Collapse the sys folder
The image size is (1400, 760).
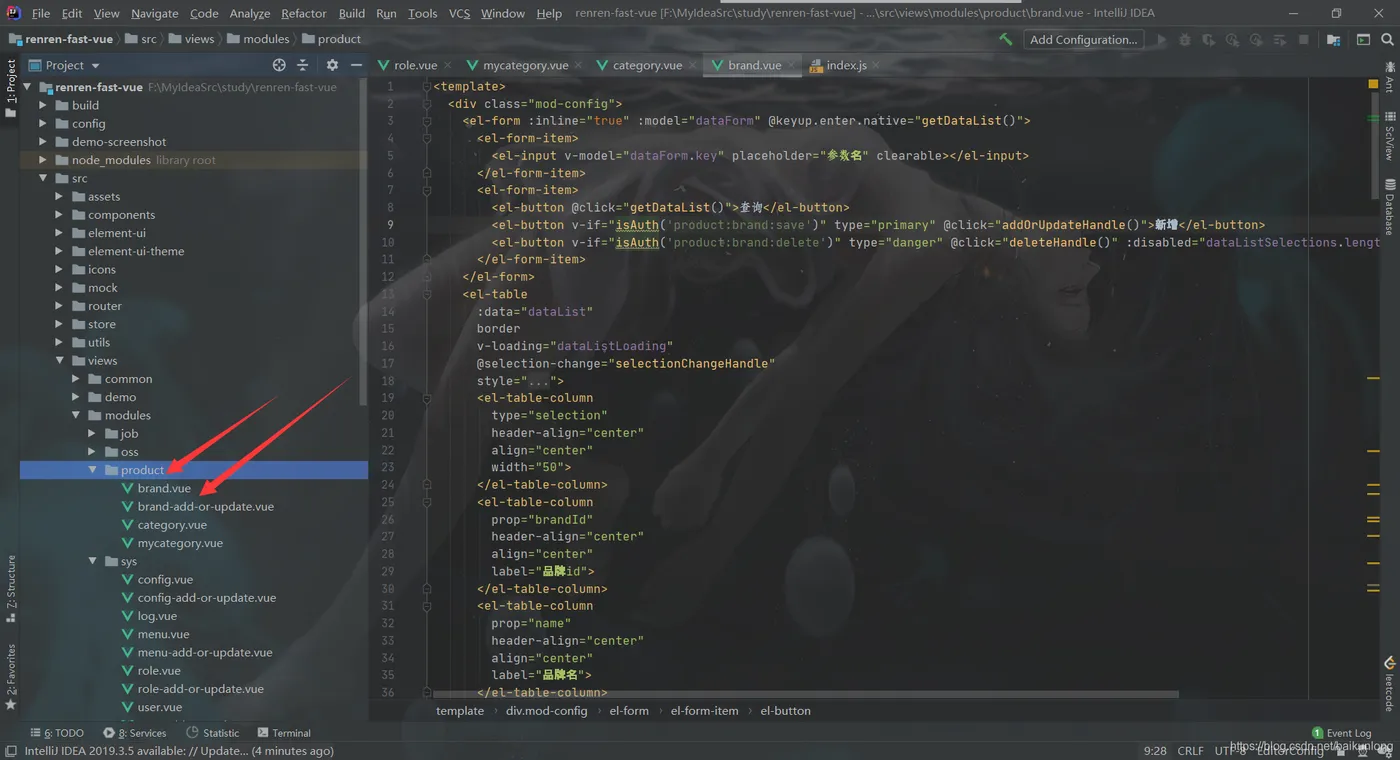click(92, 562)
